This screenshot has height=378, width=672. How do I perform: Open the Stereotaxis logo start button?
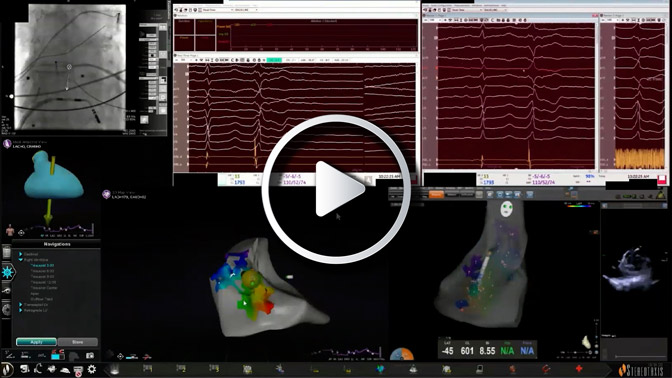[6, 369]
